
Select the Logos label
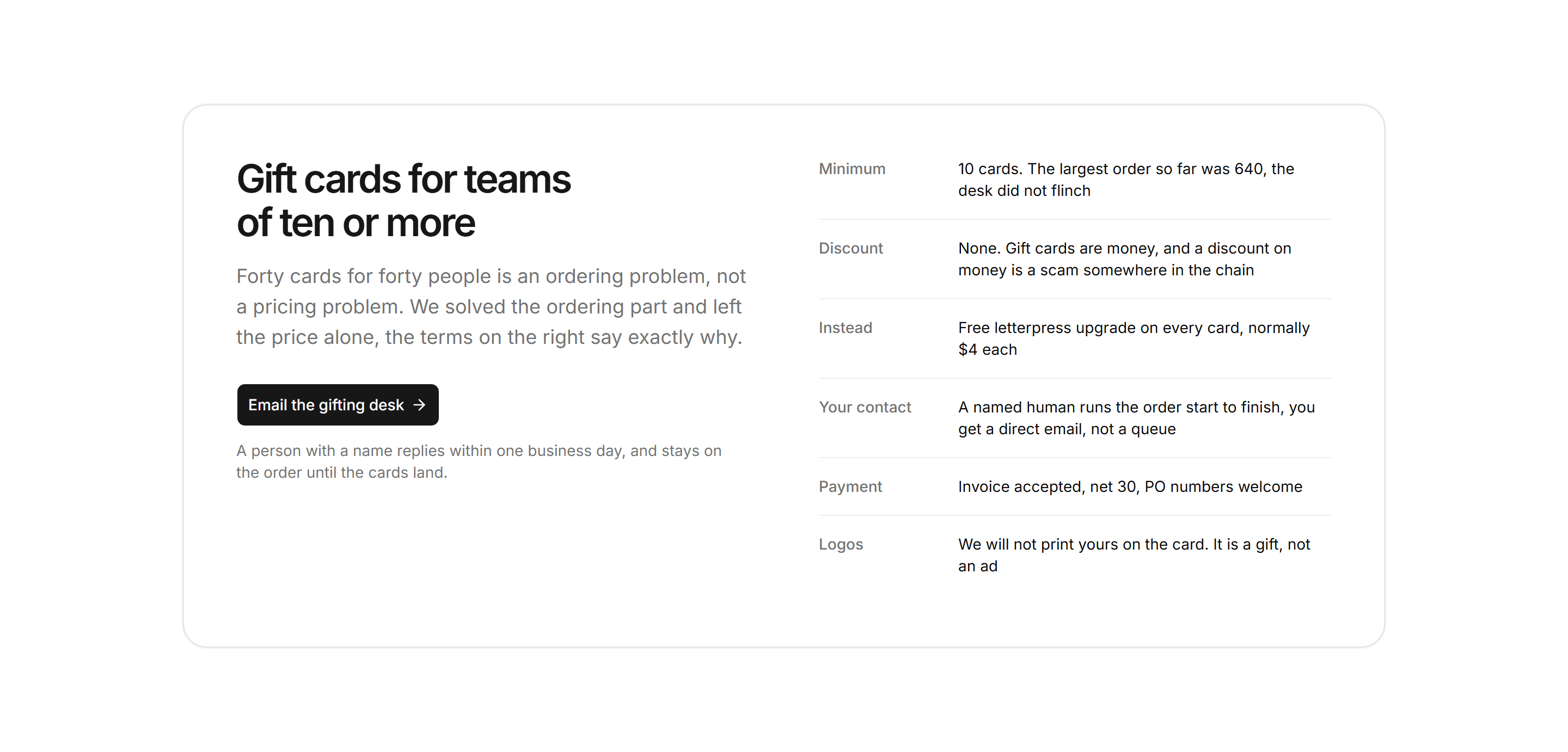pyautogui.click(x=841, y=544)
